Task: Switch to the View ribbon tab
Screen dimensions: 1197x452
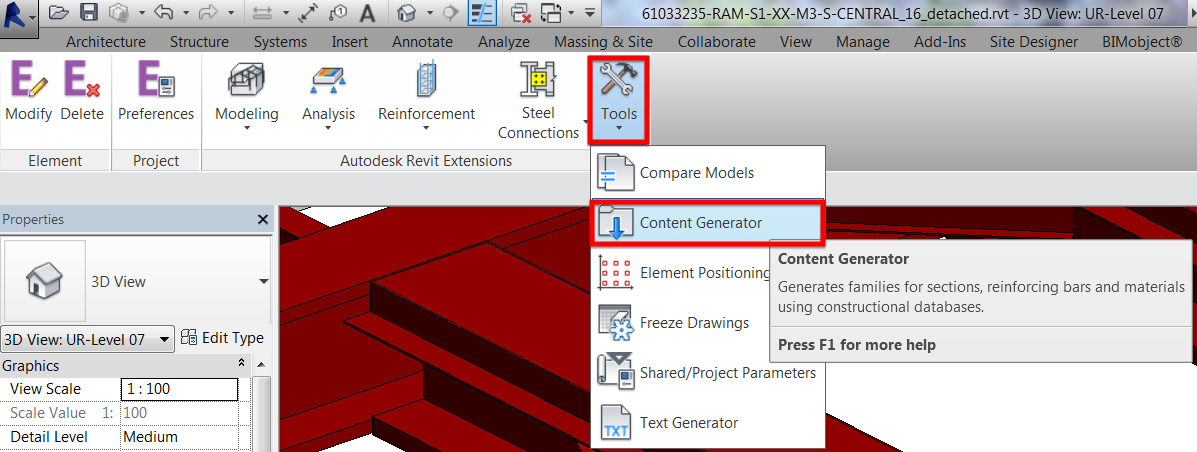Action: pos(796,42)
